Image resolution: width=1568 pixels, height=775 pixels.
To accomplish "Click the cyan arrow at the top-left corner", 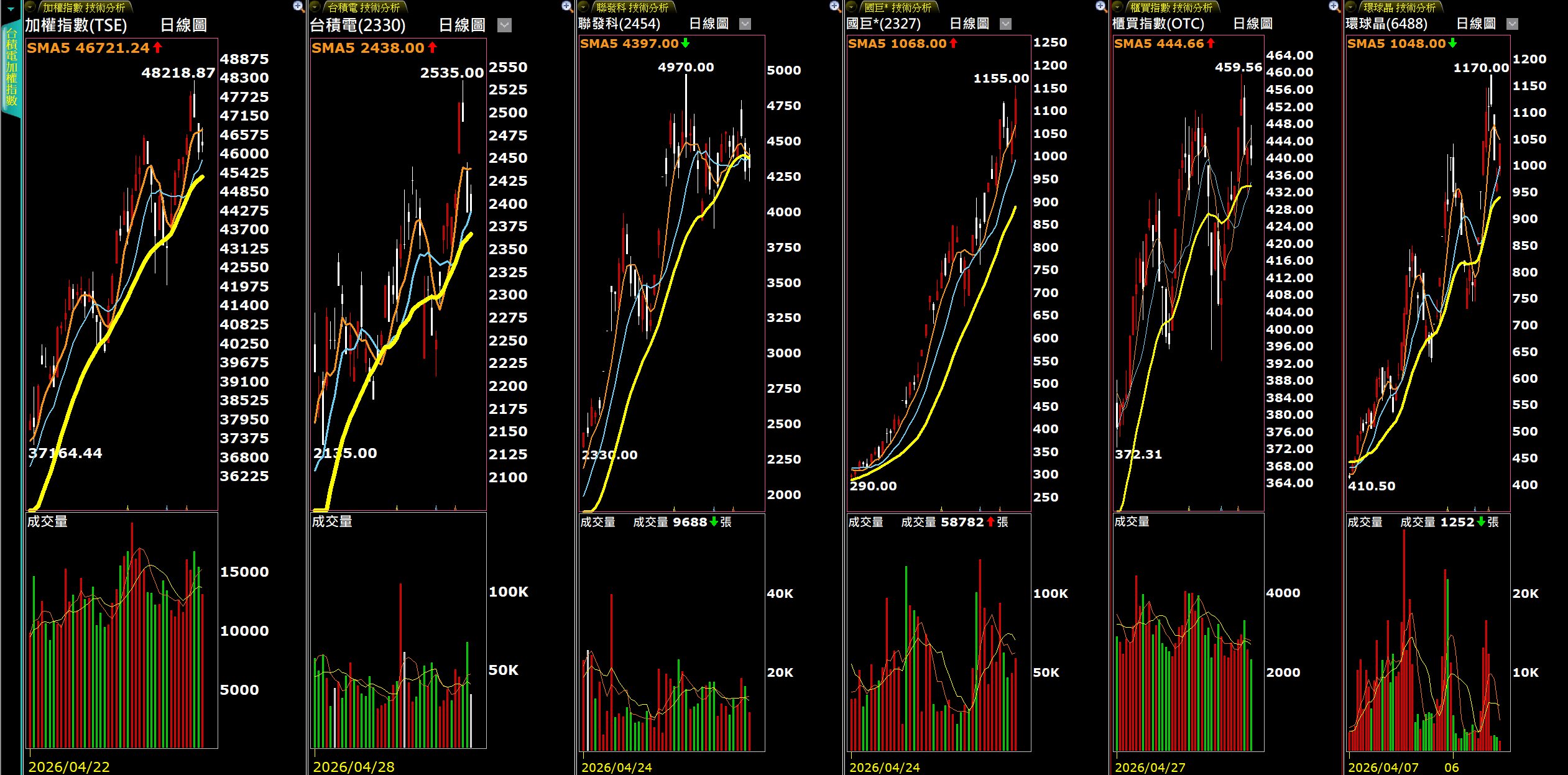I will [11, 8].
